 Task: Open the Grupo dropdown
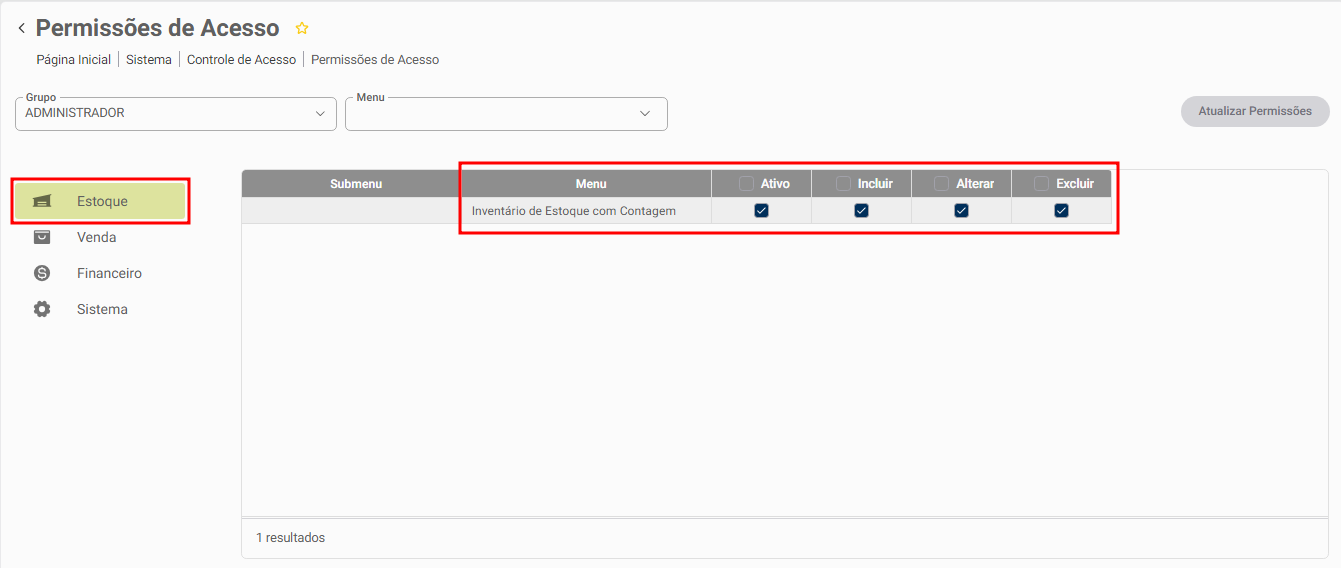click(176, 114)
